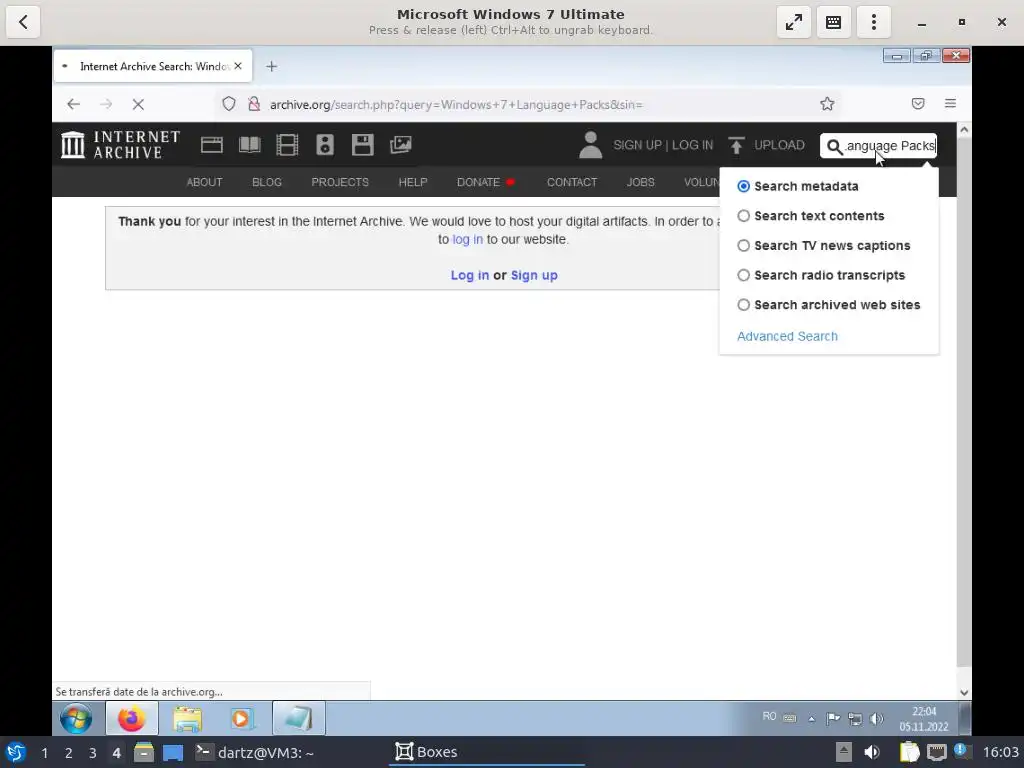Click the Upload arrow icon
This screenshot has width=1024, height=768.
736,145
